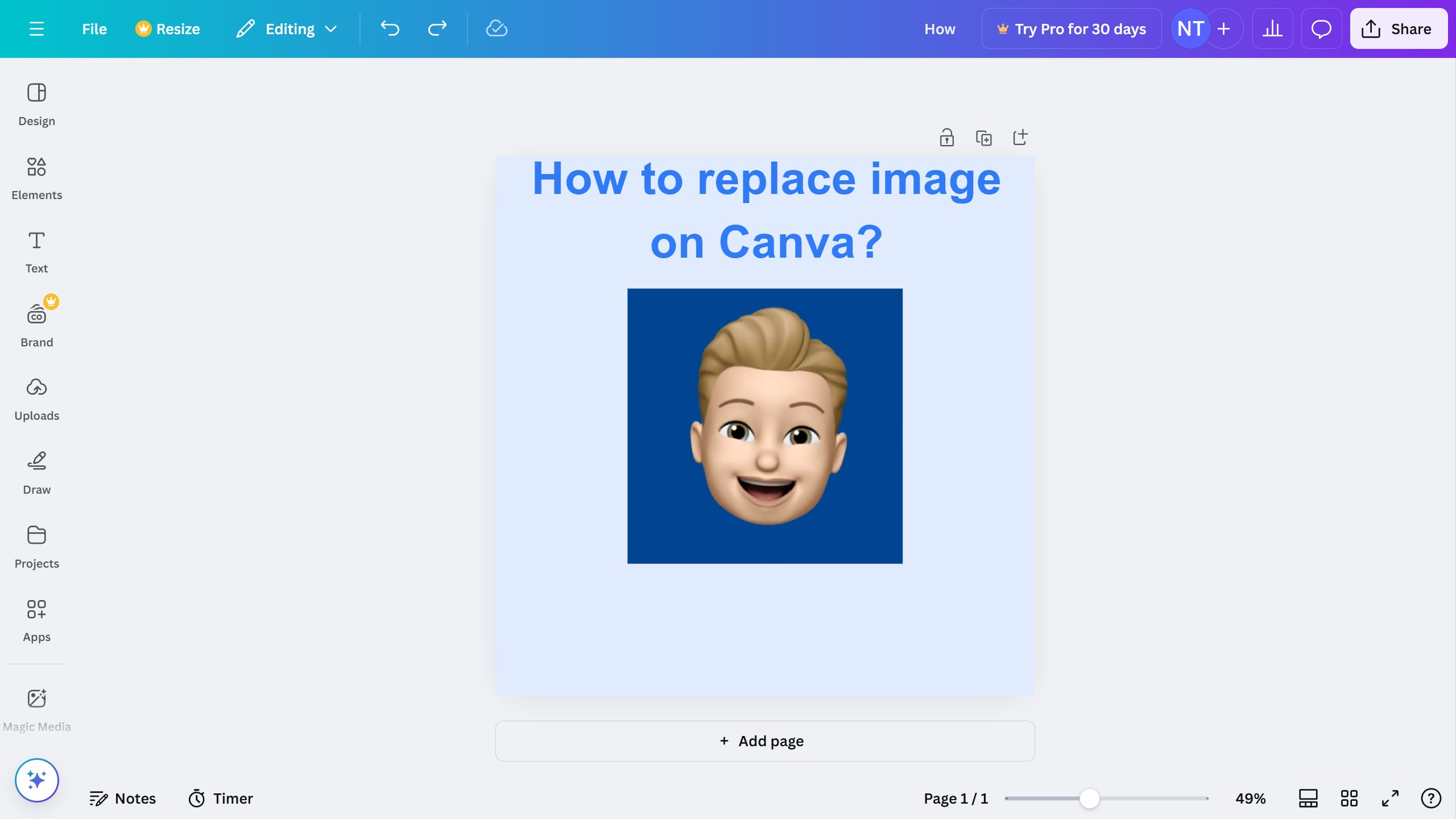Adjust the zoom slider

coord(1090,798)
